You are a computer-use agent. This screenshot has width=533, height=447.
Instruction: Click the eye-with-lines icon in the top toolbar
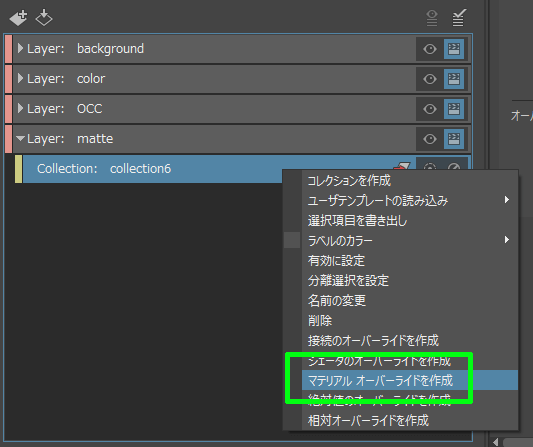click(x=432, y=18)
